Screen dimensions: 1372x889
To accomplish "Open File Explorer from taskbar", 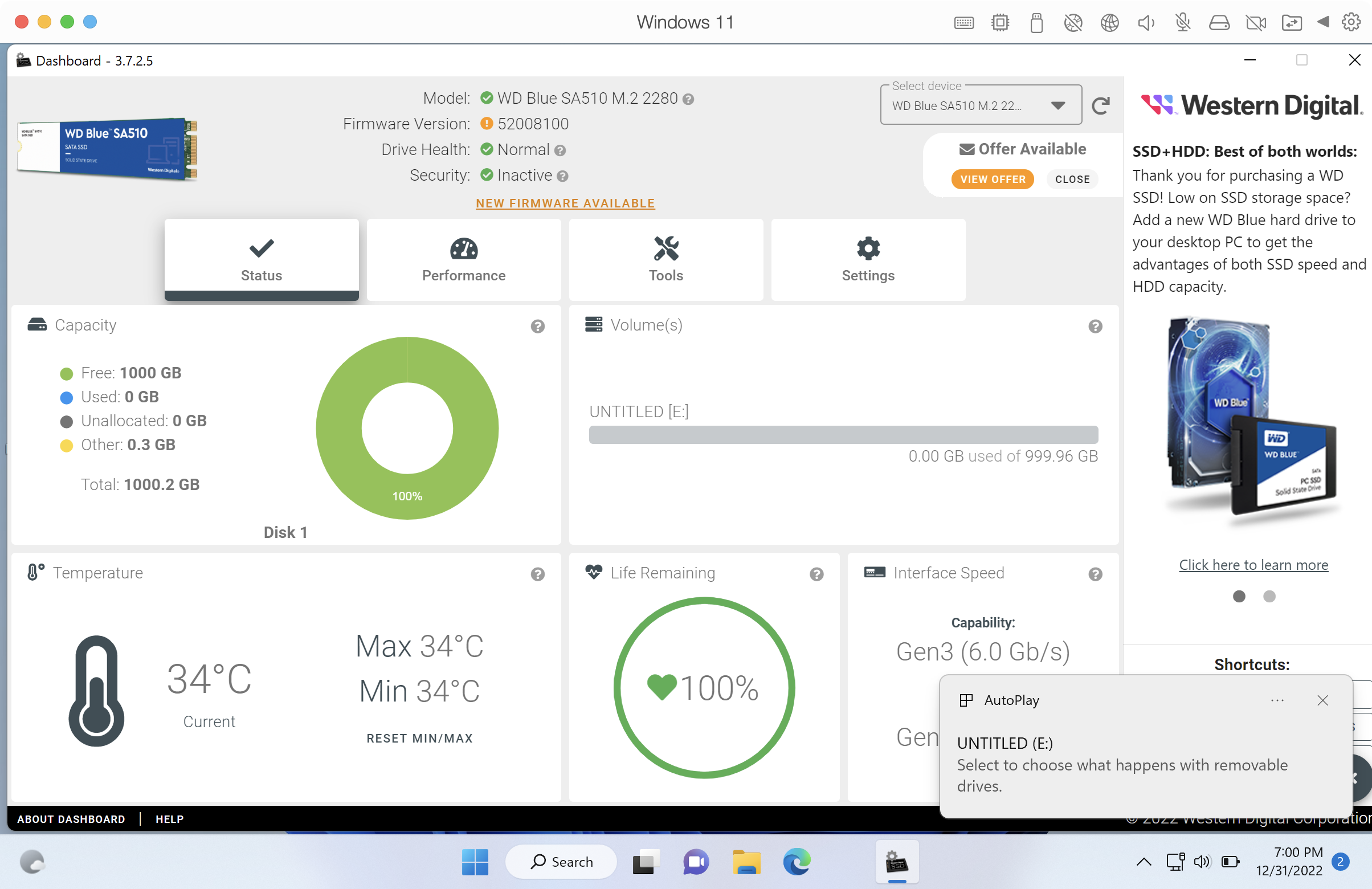I will (x=746, y=862).
